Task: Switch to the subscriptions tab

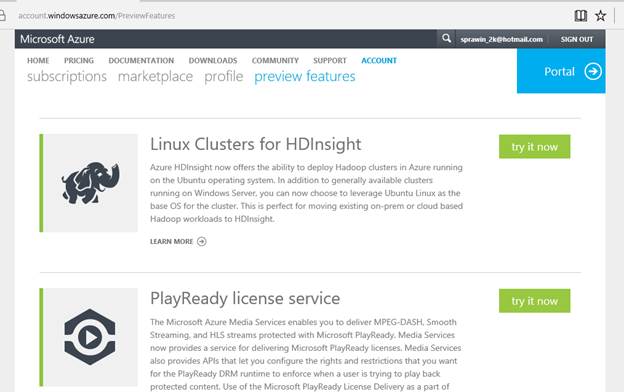Action: click(67, 76)
